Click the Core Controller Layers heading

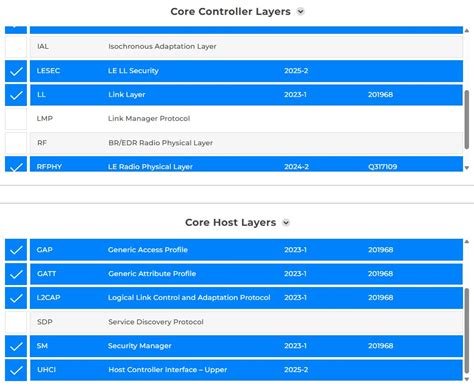pyautogui.click(x=230, y=12)
